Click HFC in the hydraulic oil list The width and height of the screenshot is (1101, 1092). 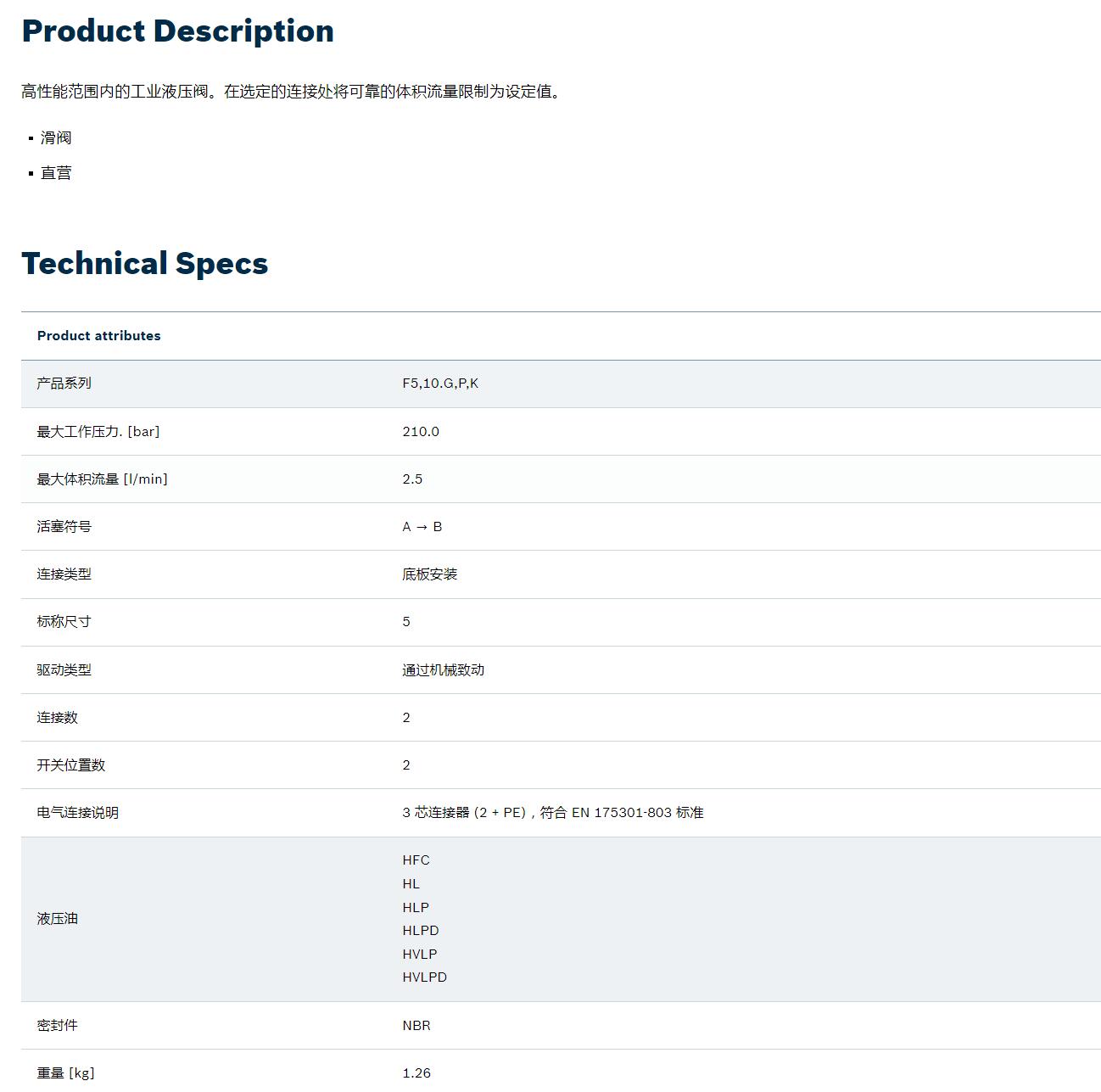[416, 860]
